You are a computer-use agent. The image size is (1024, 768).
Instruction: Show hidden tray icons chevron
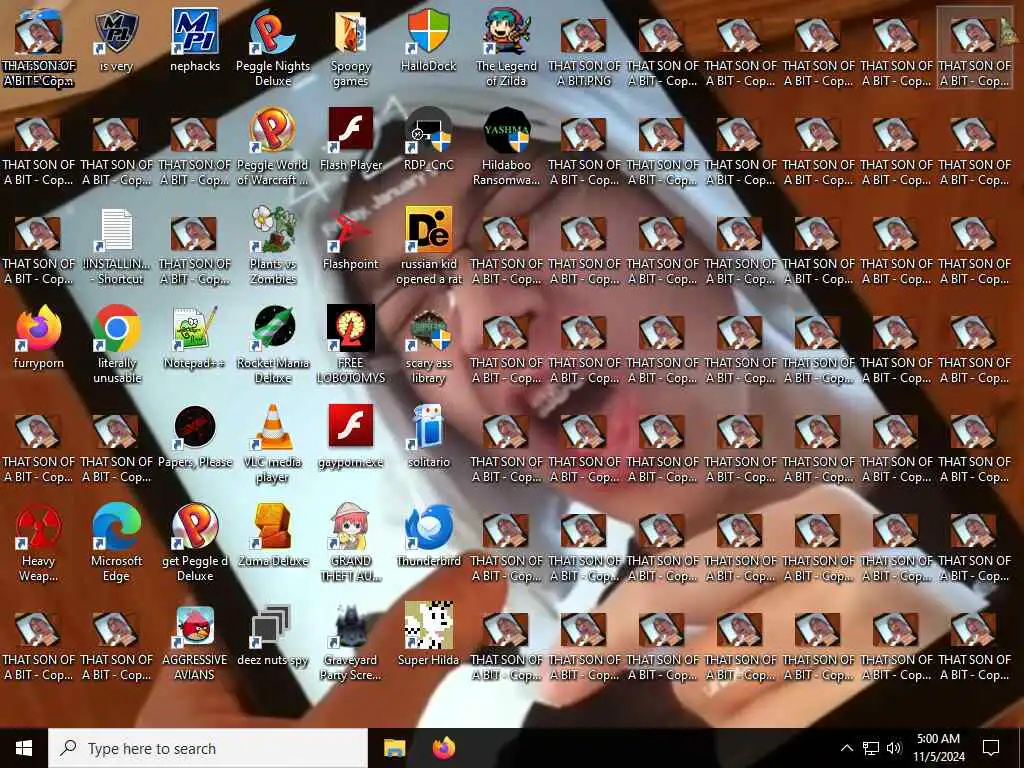point(846,748)
